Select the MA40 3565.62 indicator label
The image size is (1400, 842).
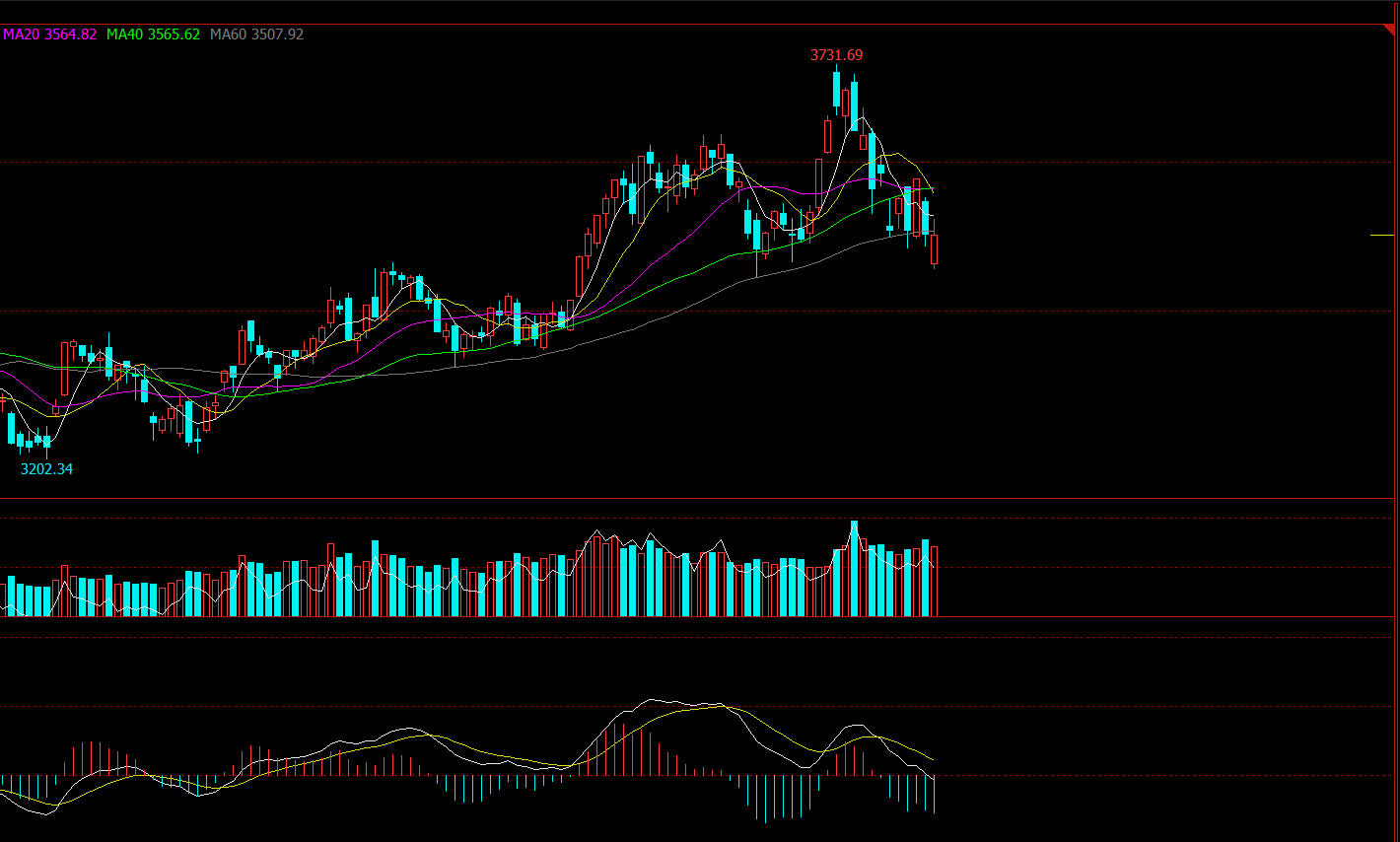point(153,35)
